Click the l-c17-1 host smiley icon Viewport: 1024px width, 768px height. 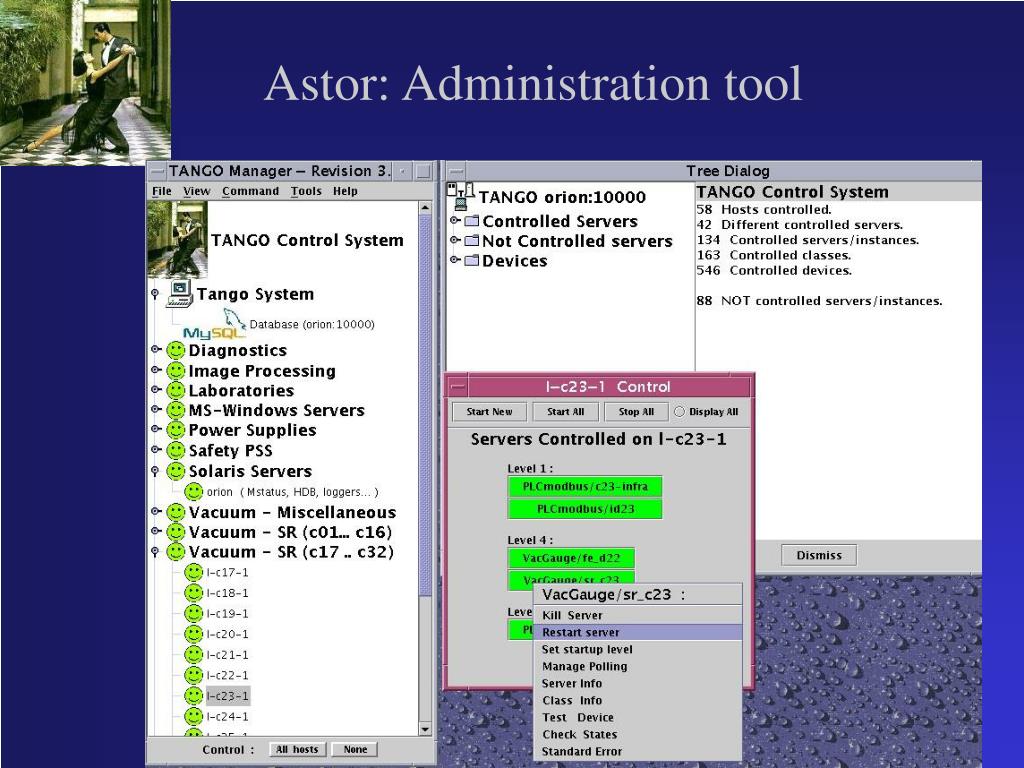[193, 573]
